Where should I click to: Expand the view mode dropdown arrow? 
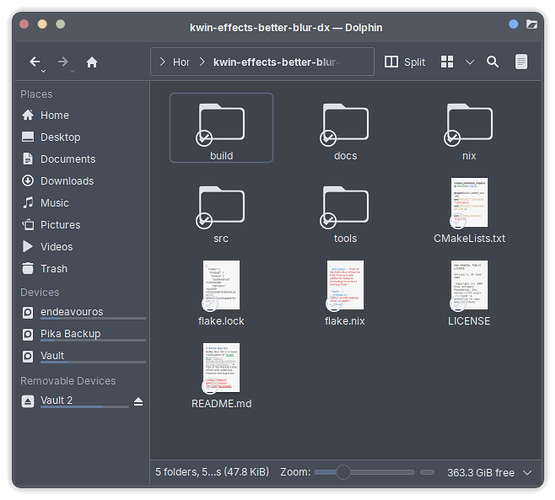pos(470,62)
